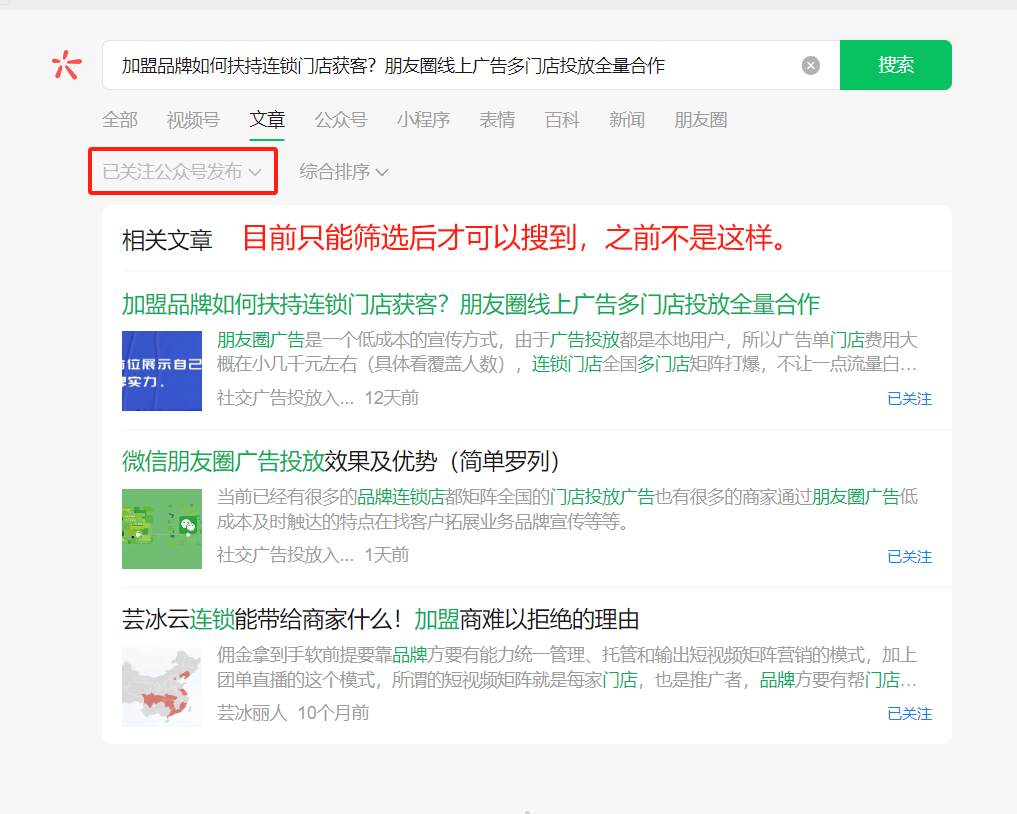
Task: Click the 10个月前 timestamp
Action: 333,713
